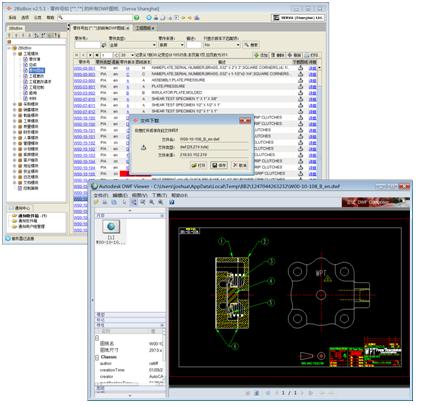Click the lookup icon beside the part number field
This screenshot has width=422, height=406.
pyautogui.click(x=104, y=45)
